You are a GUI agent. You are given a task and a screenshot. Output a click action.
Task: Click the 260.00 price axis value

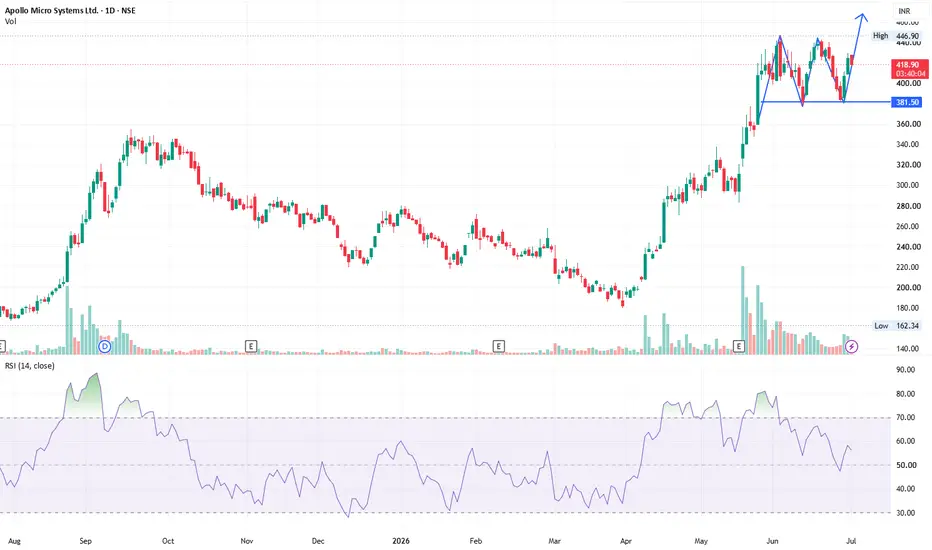[x=908, y=226]
